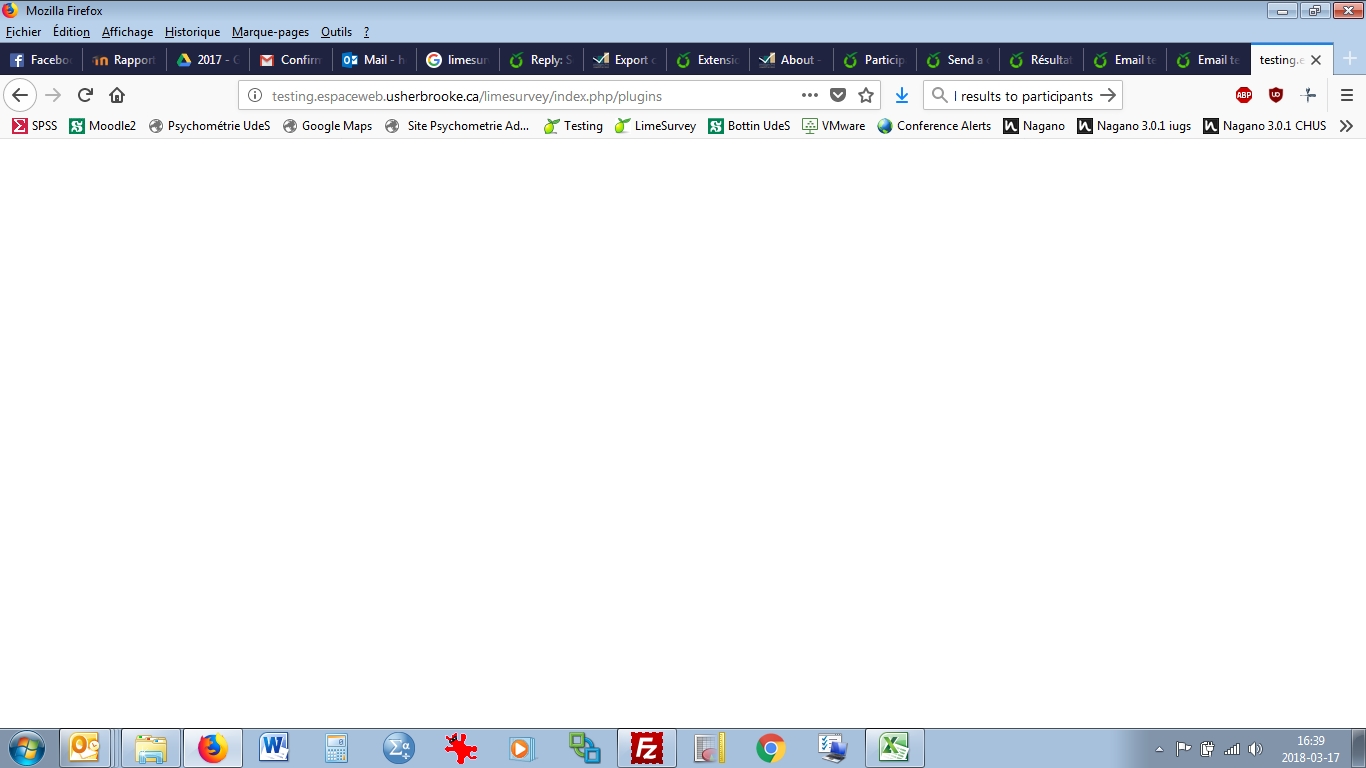Screen dimensions: 1366x768
Task: Open the Fichier menu
Action: (24, 32)
